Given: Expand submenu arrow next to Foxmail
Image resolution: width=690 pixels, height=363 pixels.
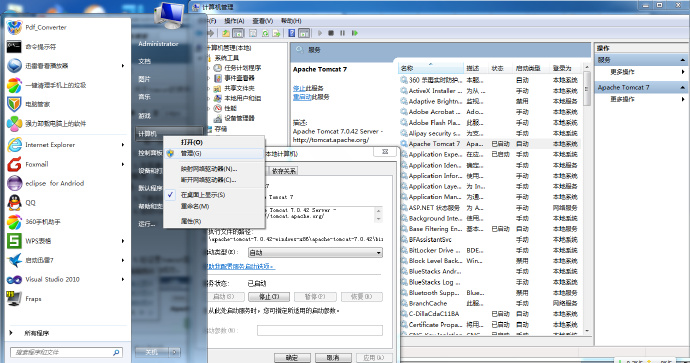Looking at the screenshot, I should click(123, 164).
